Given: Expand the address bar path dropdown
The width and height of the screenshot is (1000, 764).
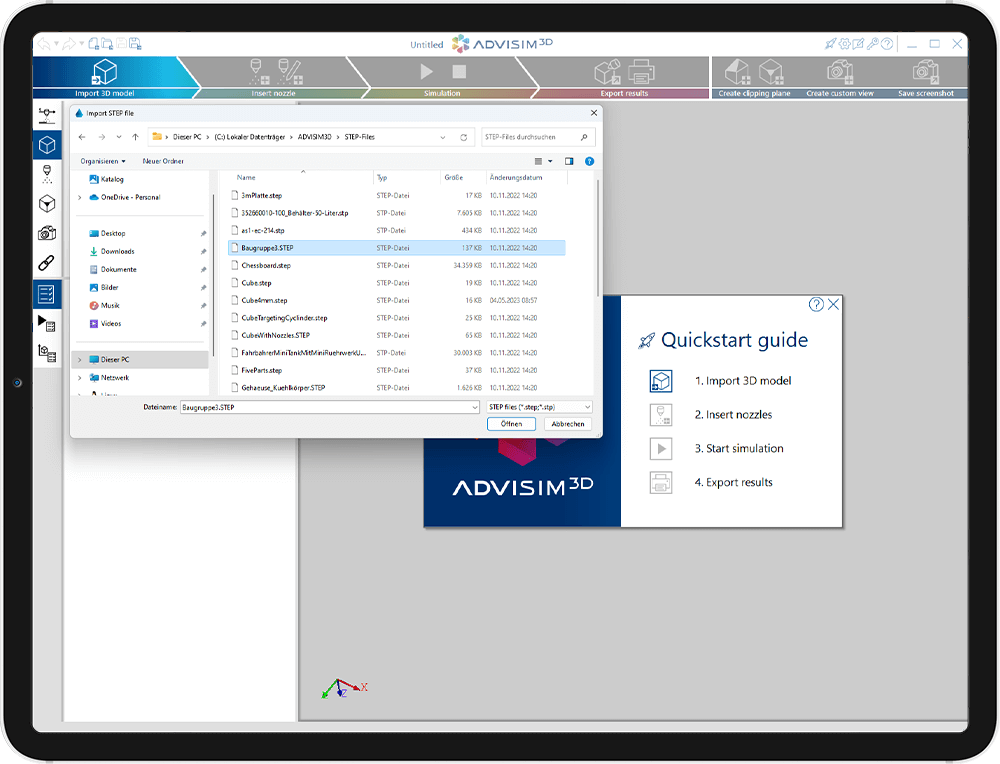Looking at the screenshot, I should tap(443, 137).
